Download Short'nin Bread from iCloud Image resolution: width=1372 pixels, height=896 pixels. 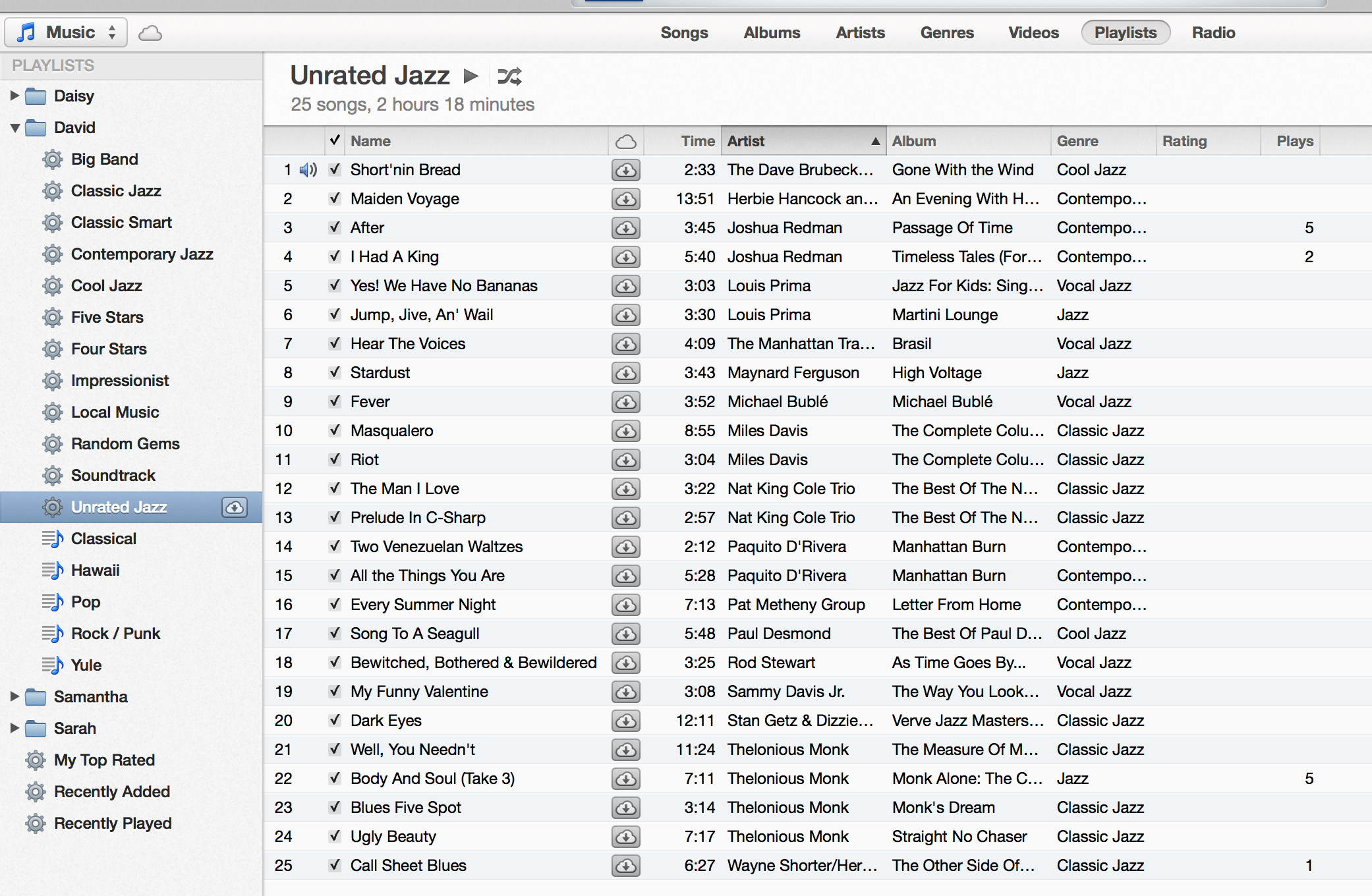pyautogui.click(x=625, y=170)
